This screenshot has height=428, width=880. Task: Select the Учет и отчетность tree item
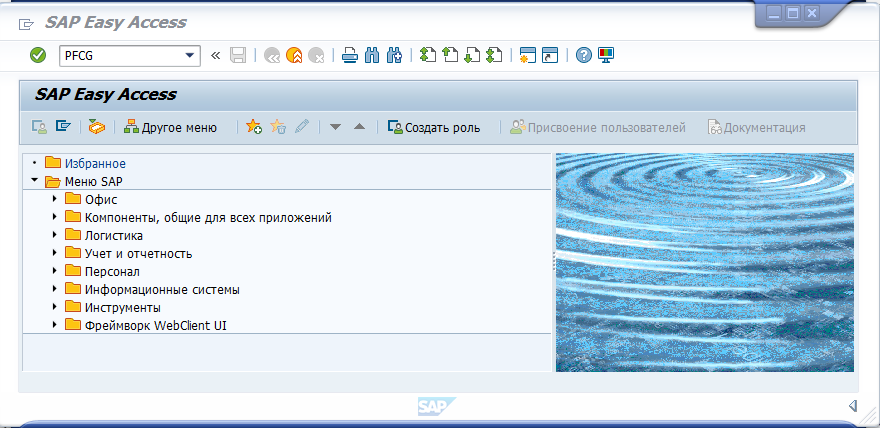[138, 253]
